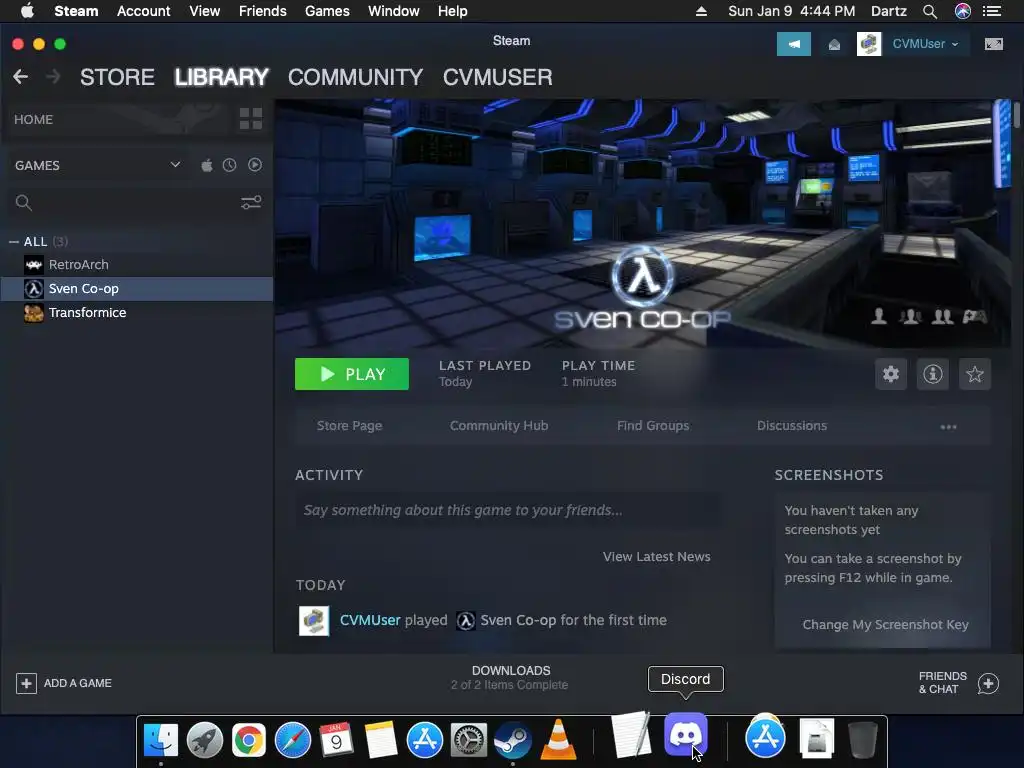Open the Discussions link

pyautogui.click(x=792, y=426)
